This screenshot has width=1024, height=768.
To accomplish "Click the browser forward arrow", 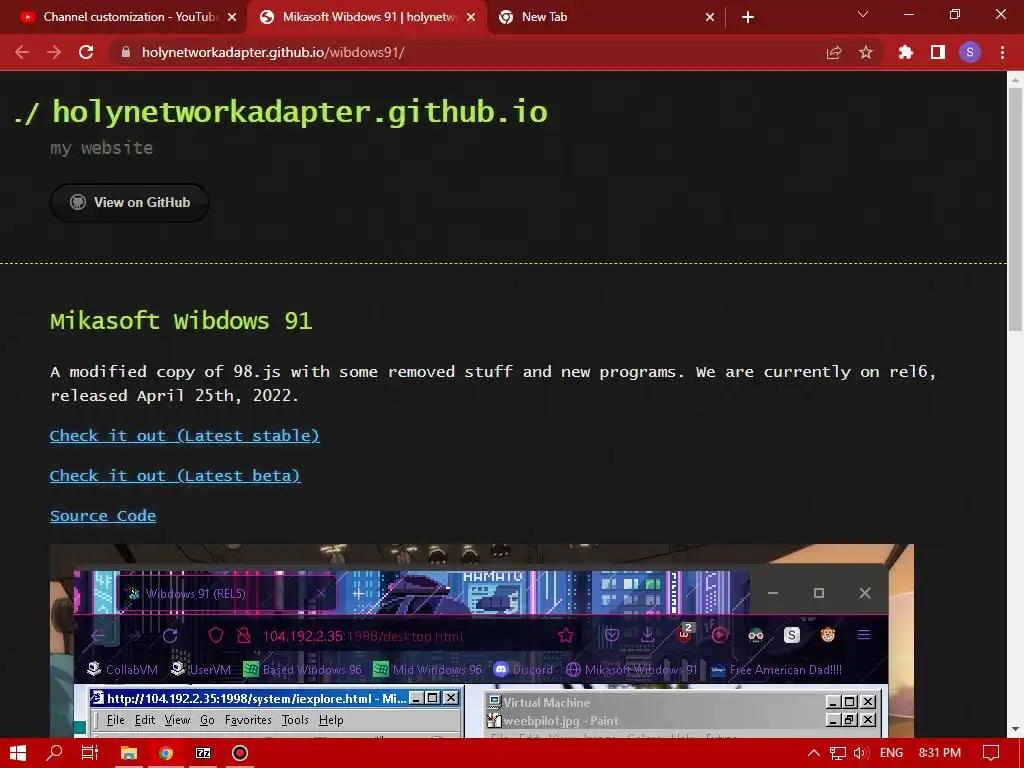I will point(54,52).
